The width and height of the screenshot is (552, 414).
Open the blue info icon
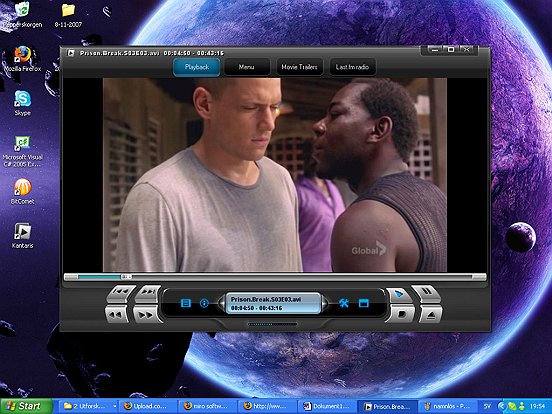204,303
